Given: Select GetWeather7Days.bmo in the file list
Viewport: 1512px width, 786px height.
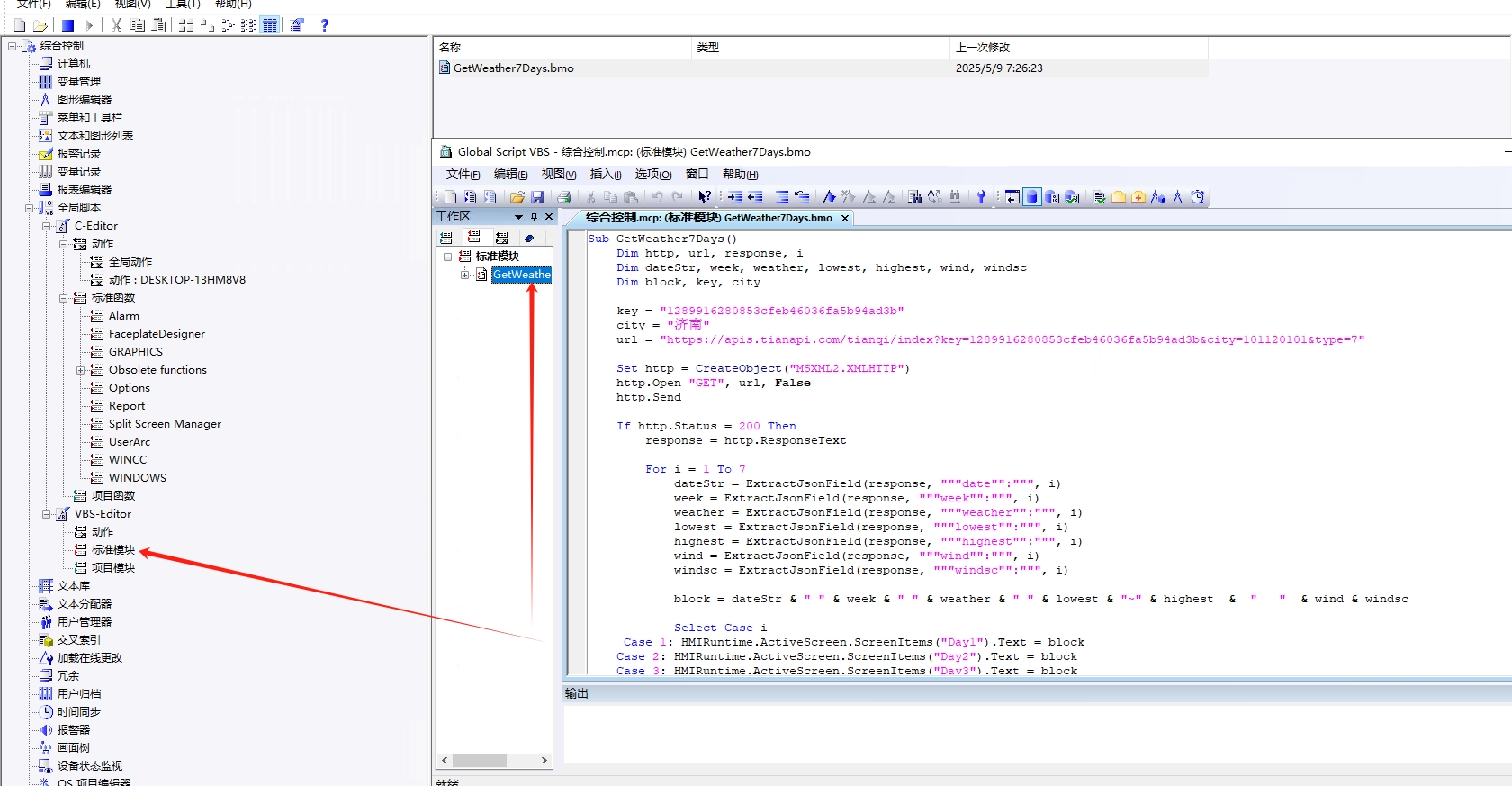Looking at the screenshot, I should (513, 68).
